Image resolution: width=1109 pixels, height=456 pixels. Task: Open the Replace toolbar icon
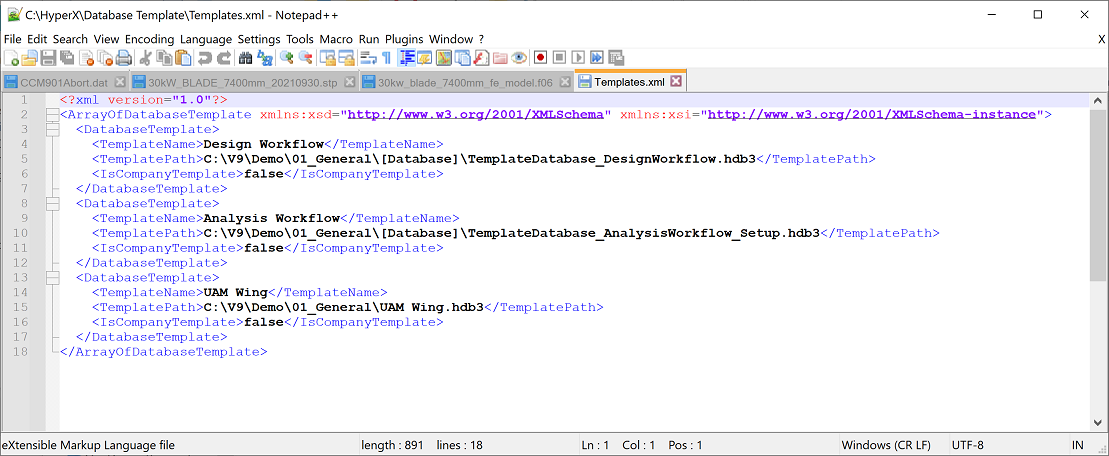click(x=266, y=57)
